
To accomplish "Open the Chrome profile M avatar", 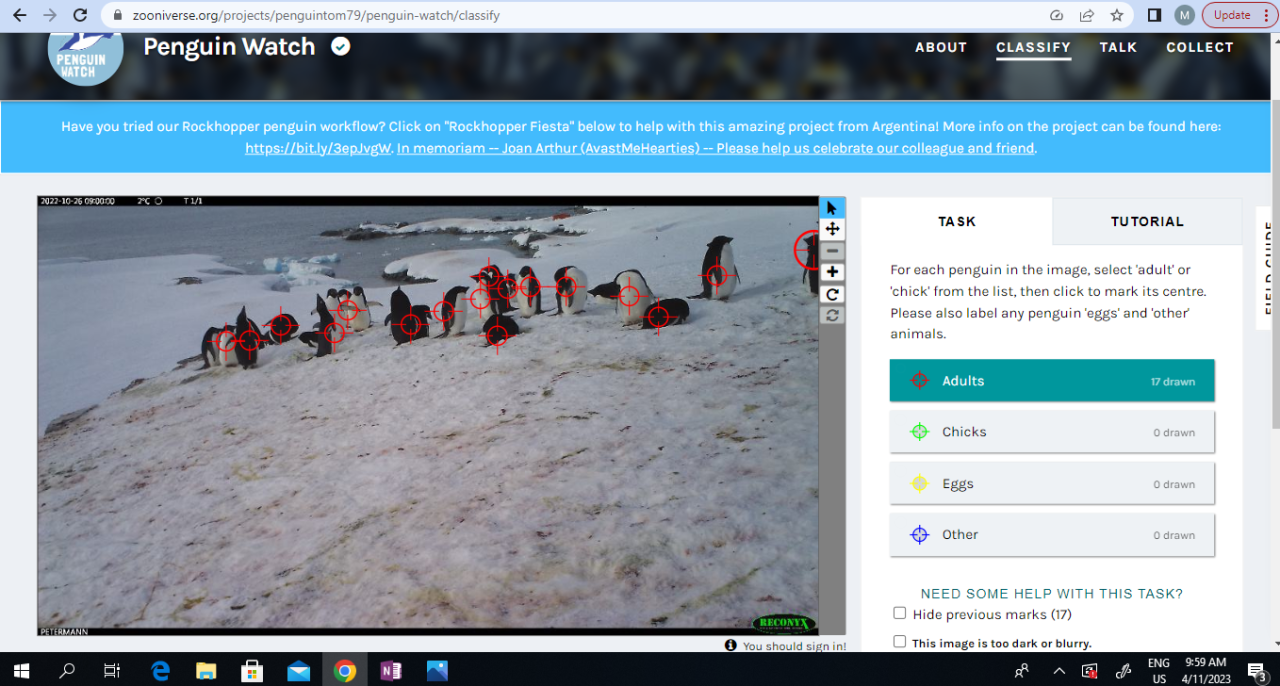I will tap(1185, 15).
